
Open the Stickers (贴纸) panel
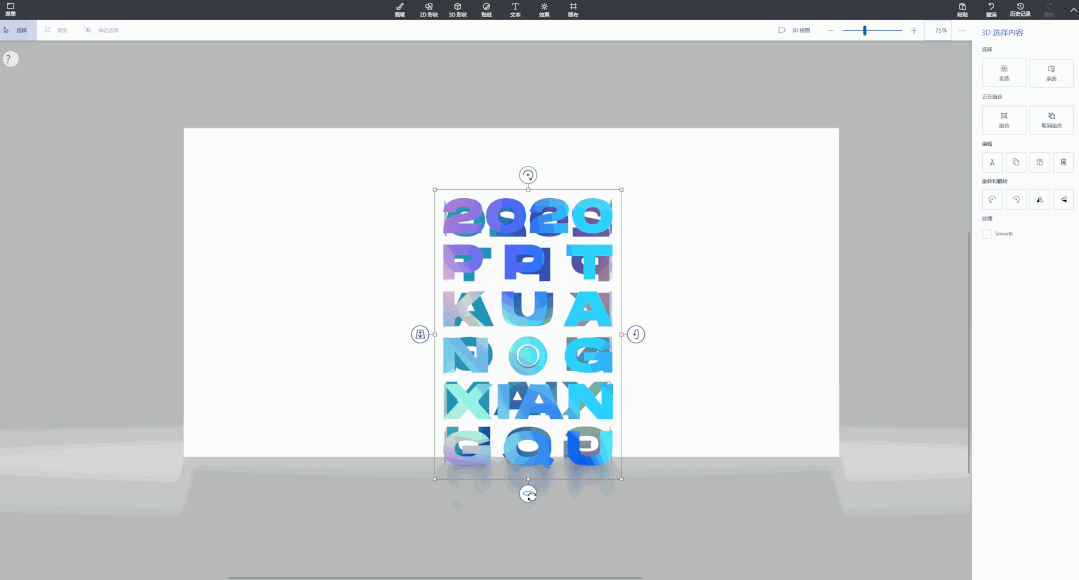tap(487, 10)
